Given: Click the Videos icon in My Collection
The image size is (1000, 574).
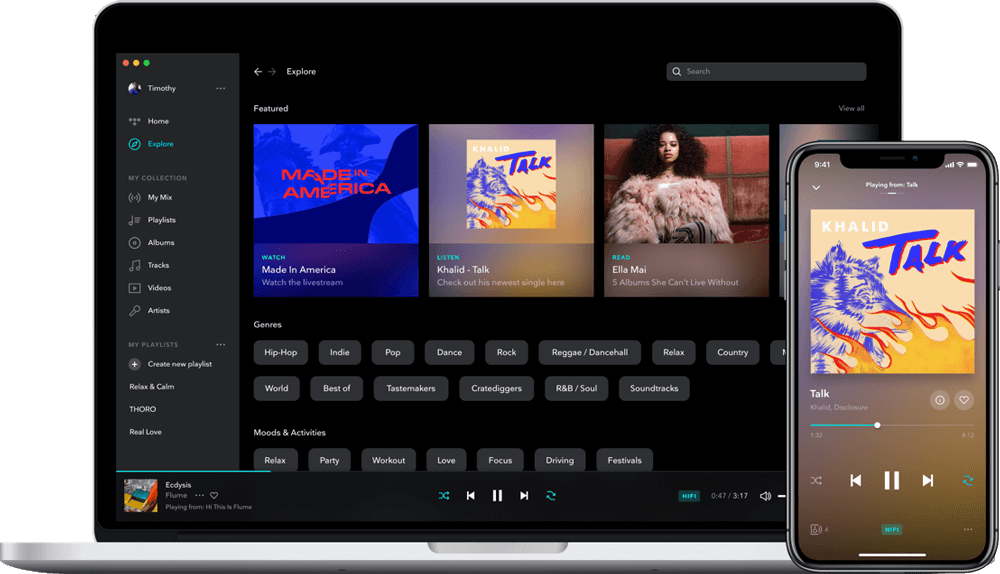Looking at the screenshot, I should (134, 288).
